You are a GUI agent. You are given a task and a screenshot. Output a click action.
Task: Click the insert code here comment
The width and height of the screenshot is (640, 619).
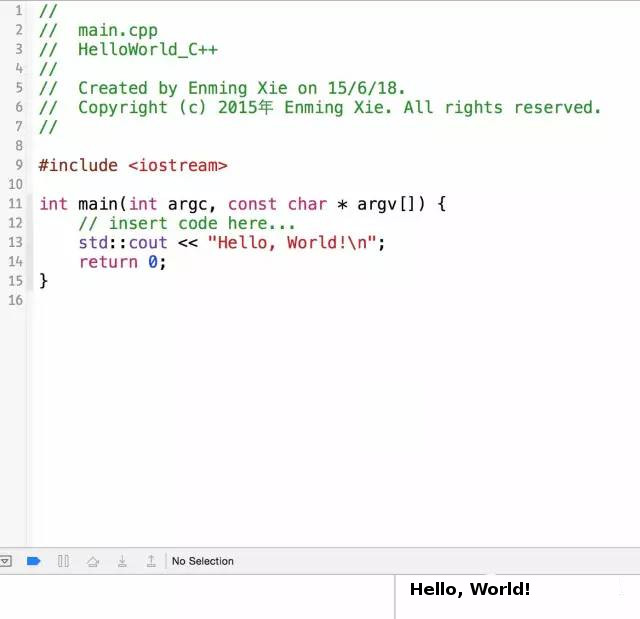click(x=187, y=223)
